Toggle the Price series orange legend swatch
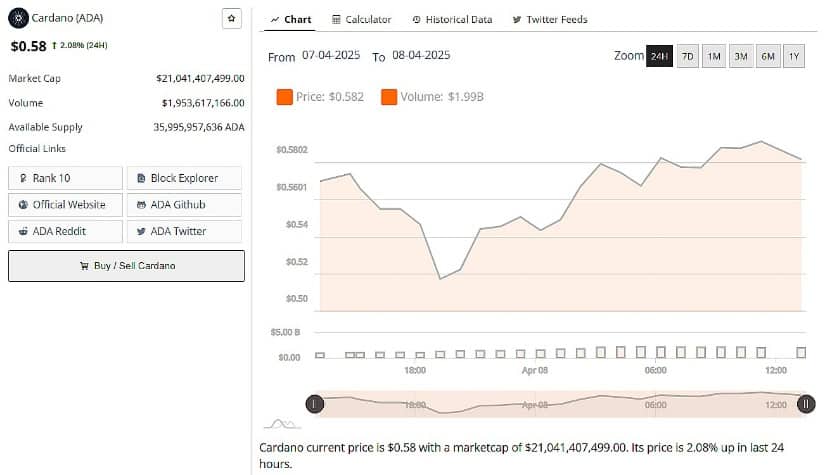This screenshot has width=825, height=475. tap(285, 97)
